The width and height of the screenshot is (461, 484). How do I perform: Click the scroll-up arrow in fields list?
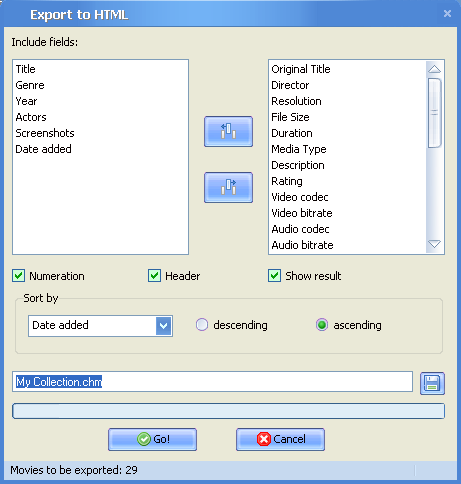click(434, 69)
